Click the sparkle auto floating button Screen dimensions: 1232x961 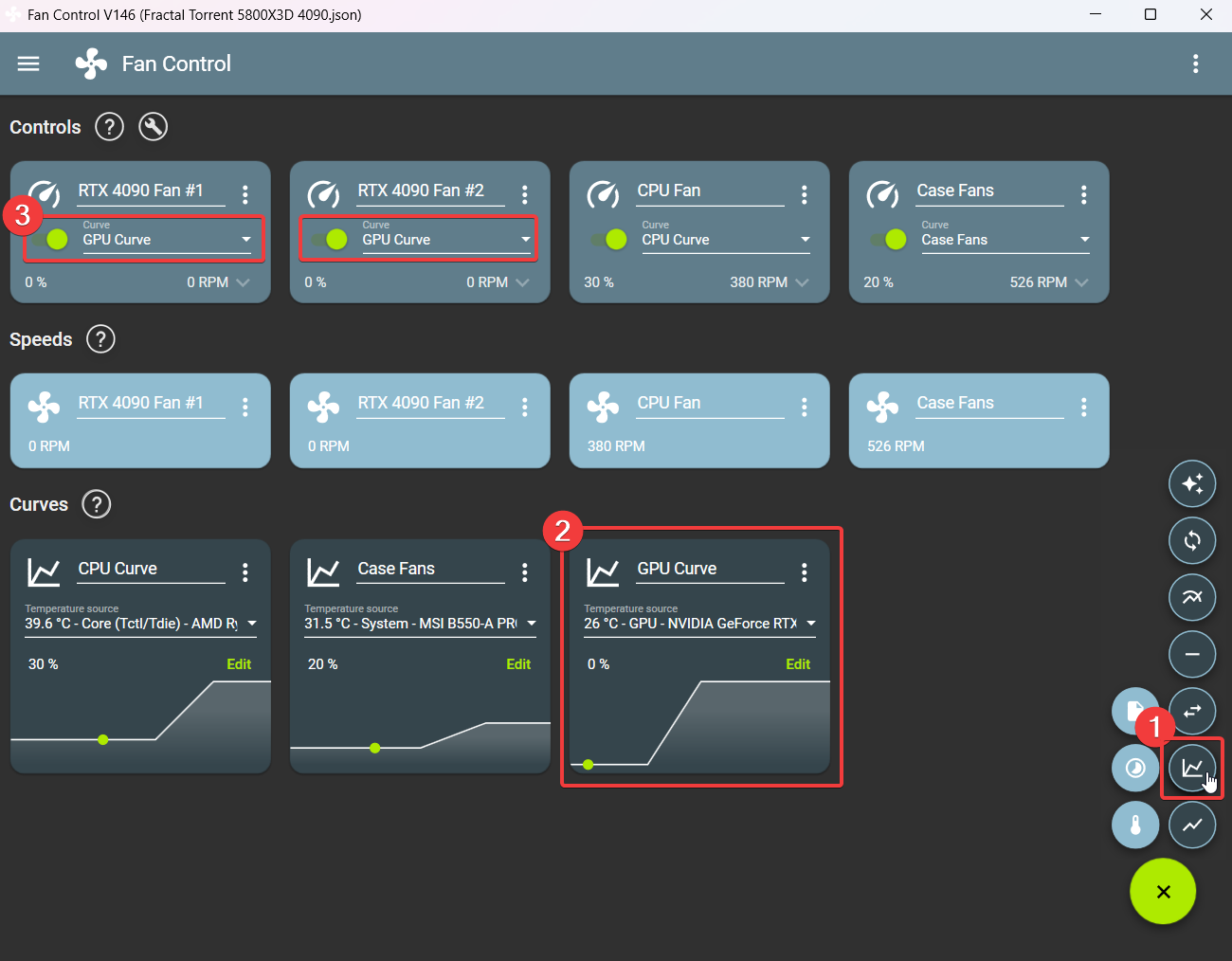tap(1191, 484)
